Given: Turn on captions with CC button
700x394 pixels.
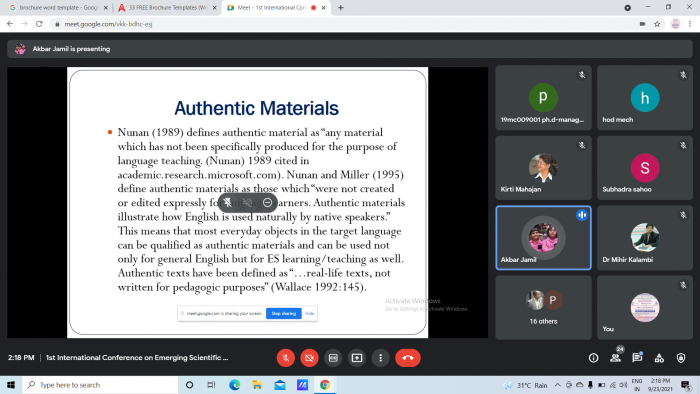Looking at the screenshot, I should click(x=333, y=358).
